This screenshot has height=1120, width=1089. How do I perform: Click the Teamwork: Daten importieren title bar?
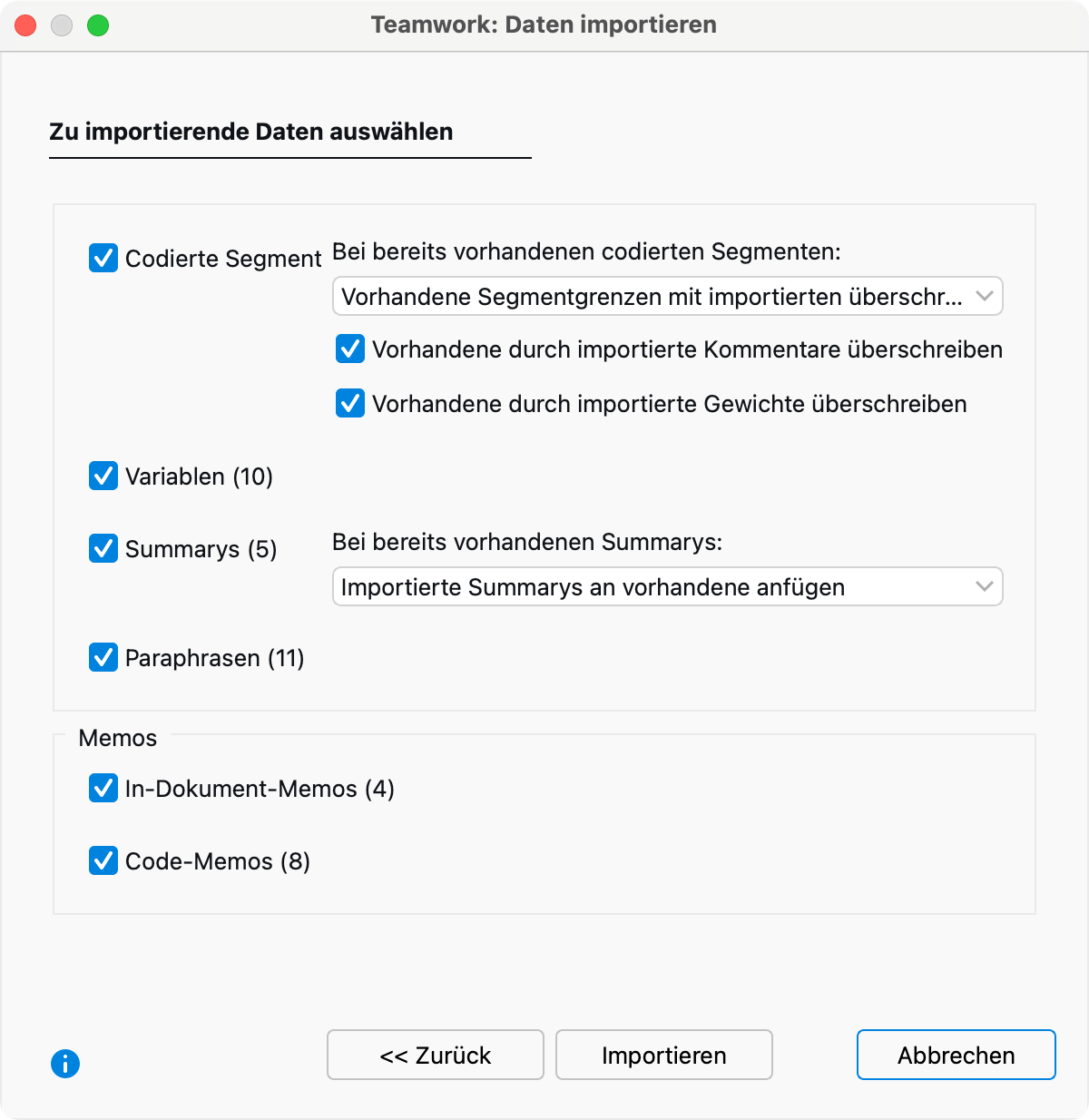(x=544, y=25)
